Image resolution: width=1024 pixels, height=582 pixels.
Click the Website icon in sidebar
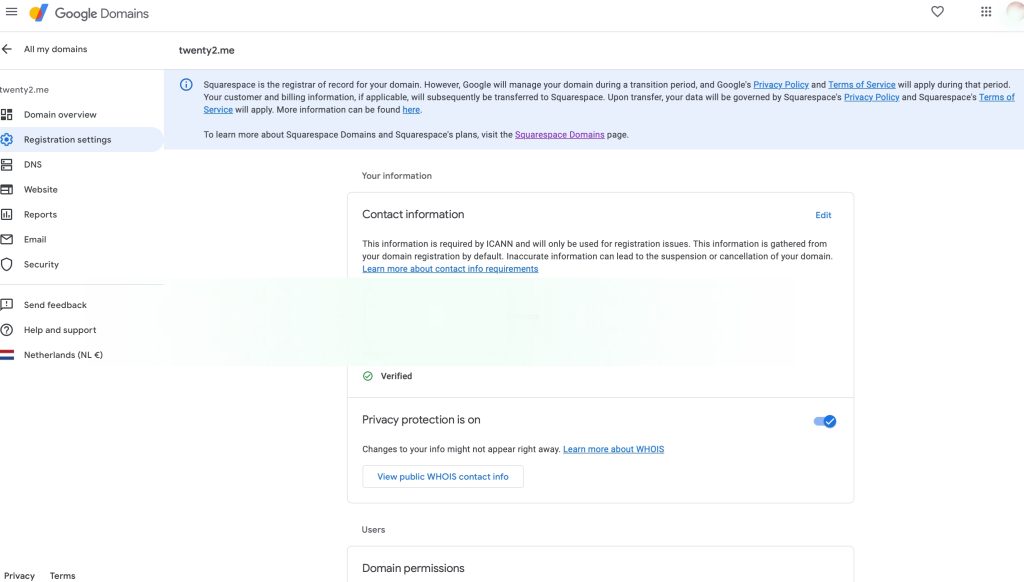click(7, 189)
